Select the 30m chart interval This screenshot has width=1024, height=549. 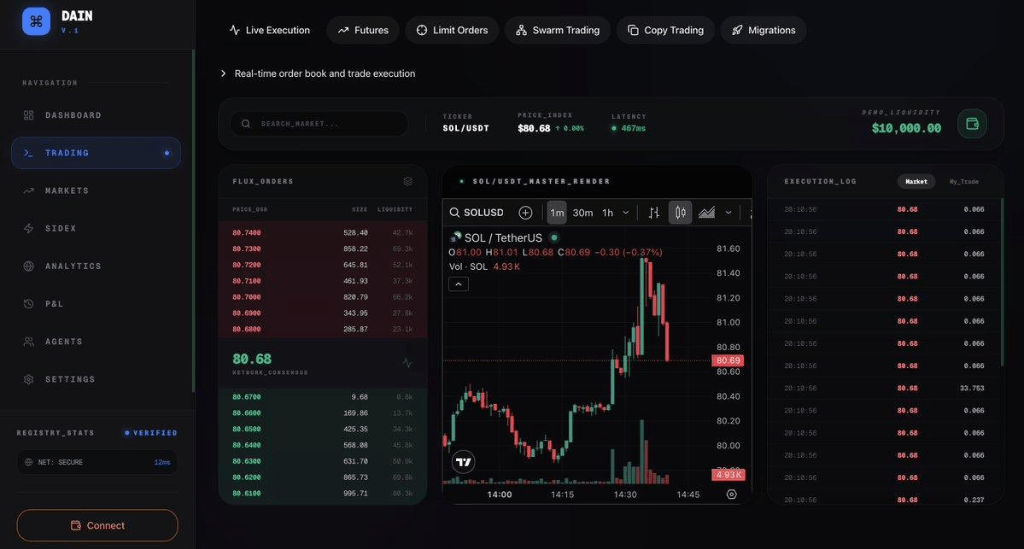click(x=583, y=213)
